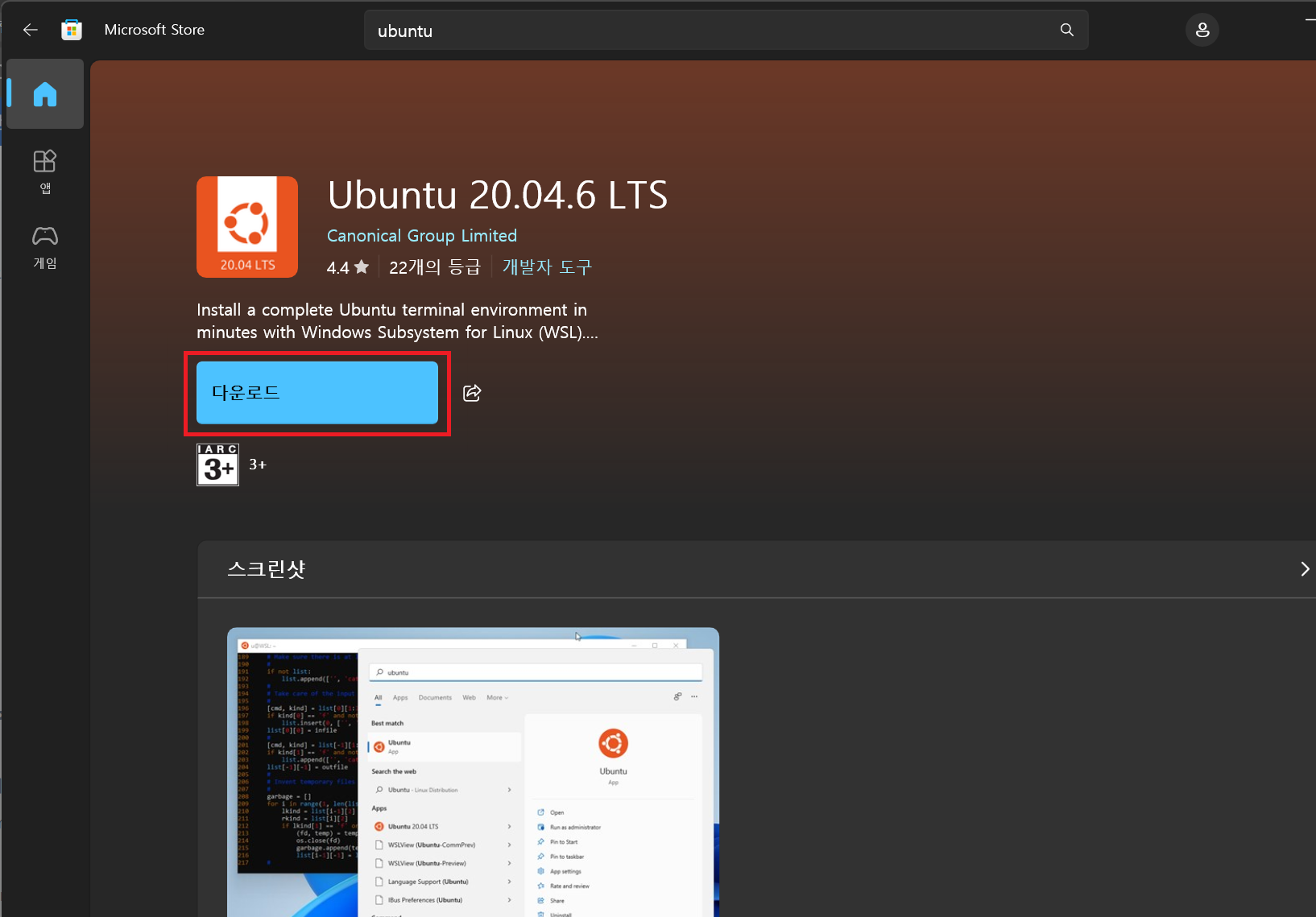Viewport: 1316px width, 917px height.
Task: Go back with the back arrow
Action: 31,30
